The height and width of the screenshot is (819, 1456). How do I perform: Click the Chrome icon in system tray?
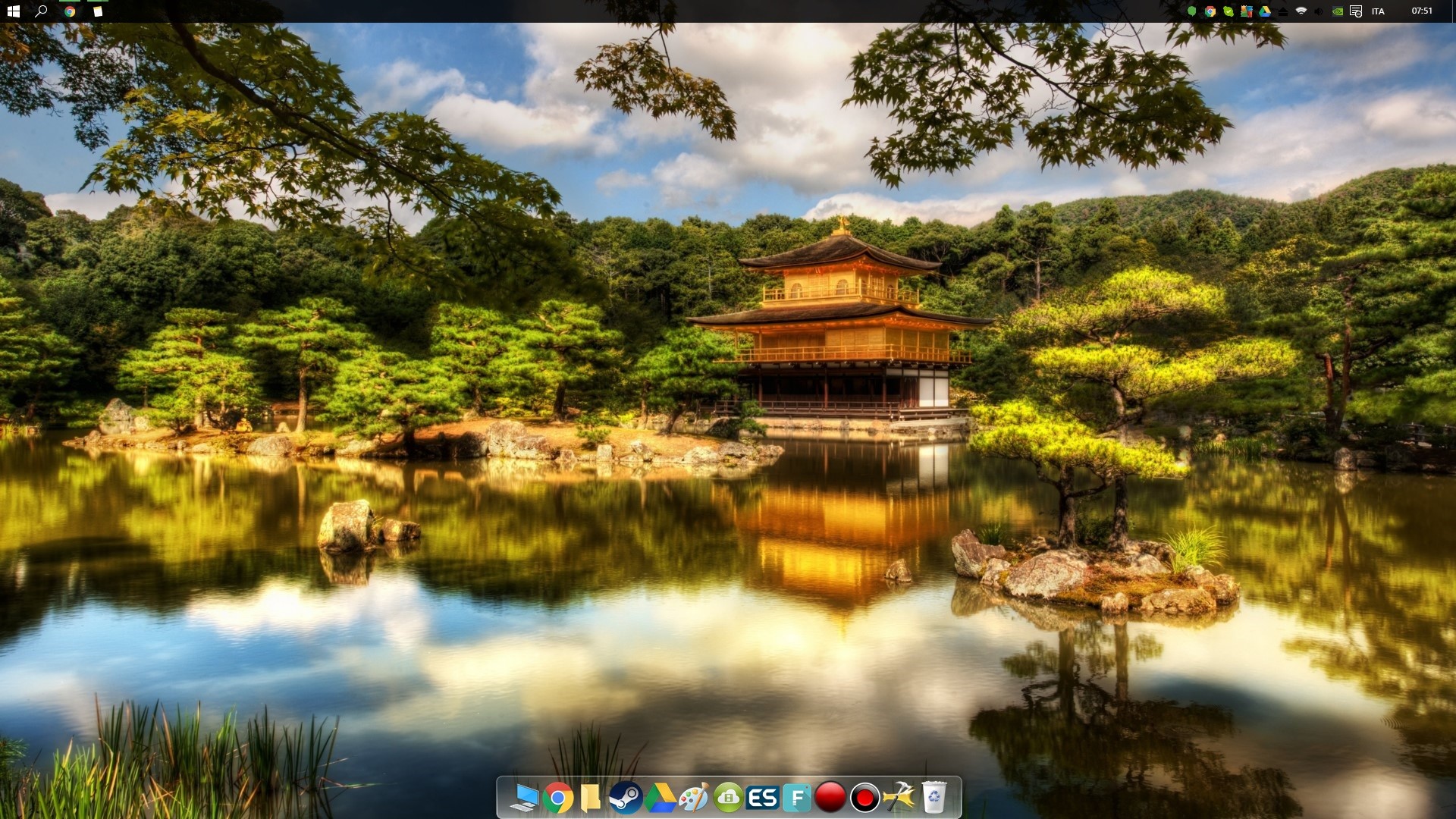(1210, 11)
